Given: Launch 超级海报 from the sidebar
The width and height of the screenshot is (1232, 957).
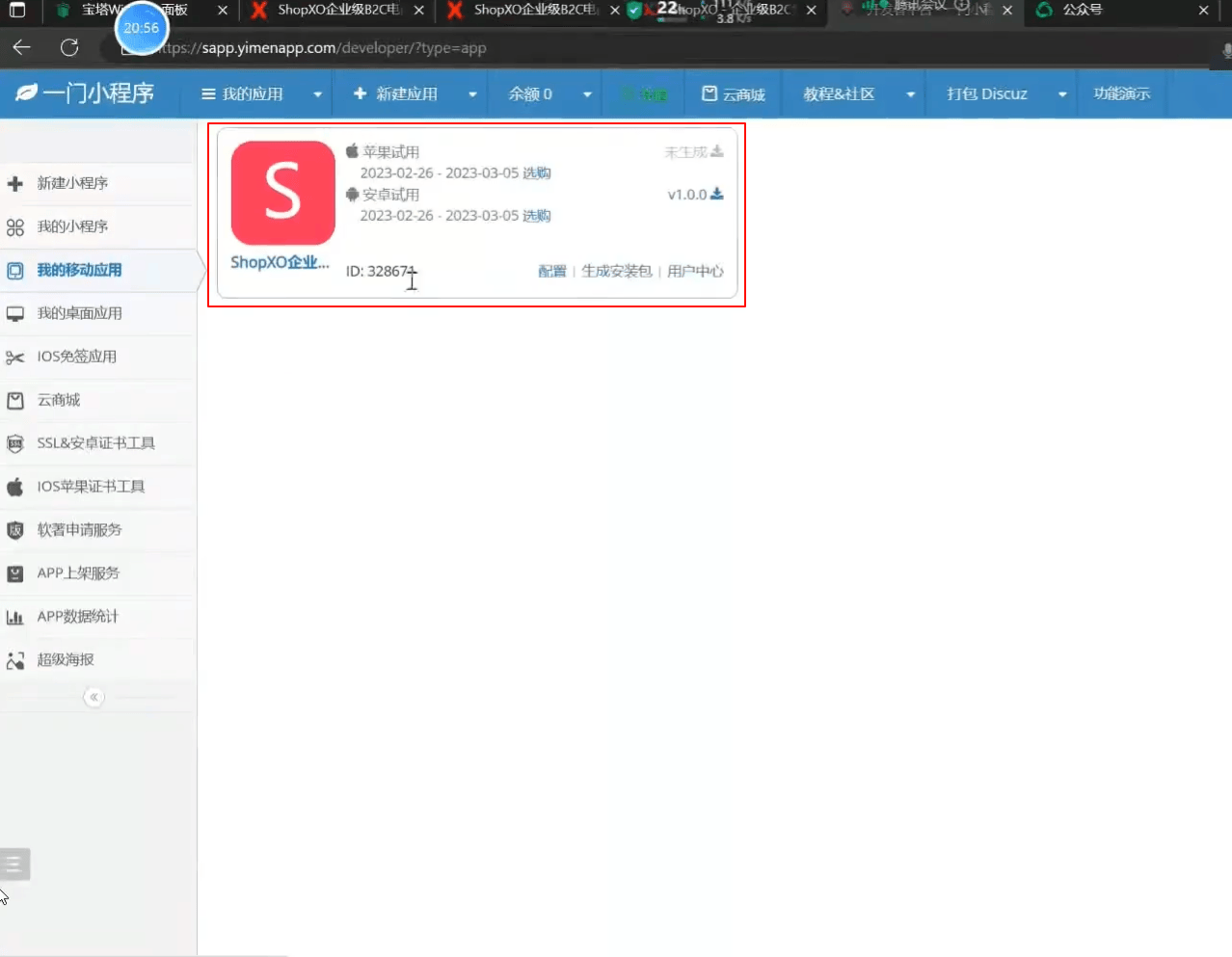Looking at the screenshot, I should pos(66,660).
